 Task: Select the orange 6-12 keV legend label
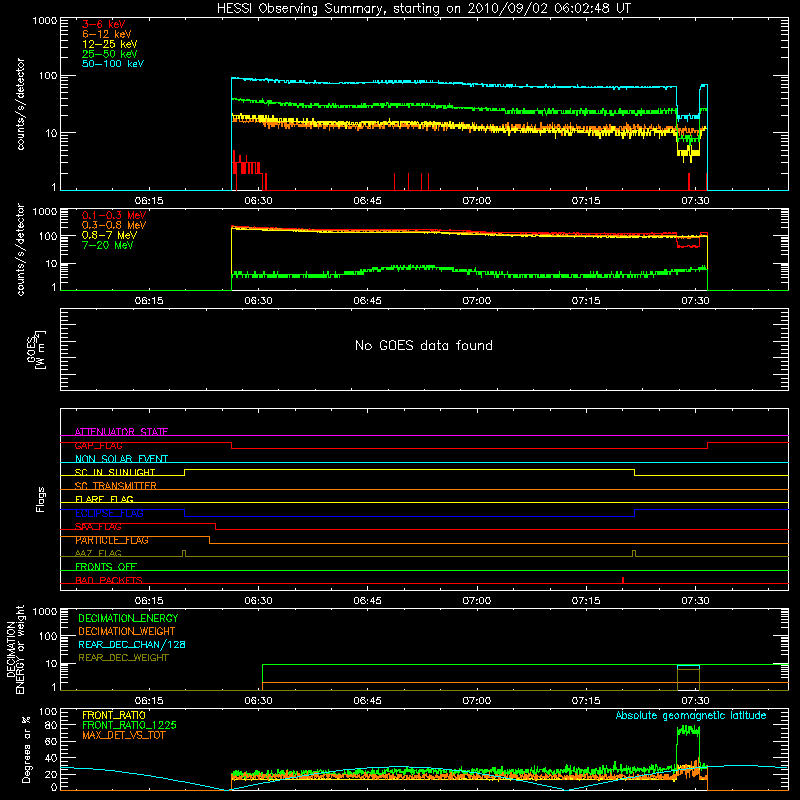pyautogui.click(x=107, y=34)
